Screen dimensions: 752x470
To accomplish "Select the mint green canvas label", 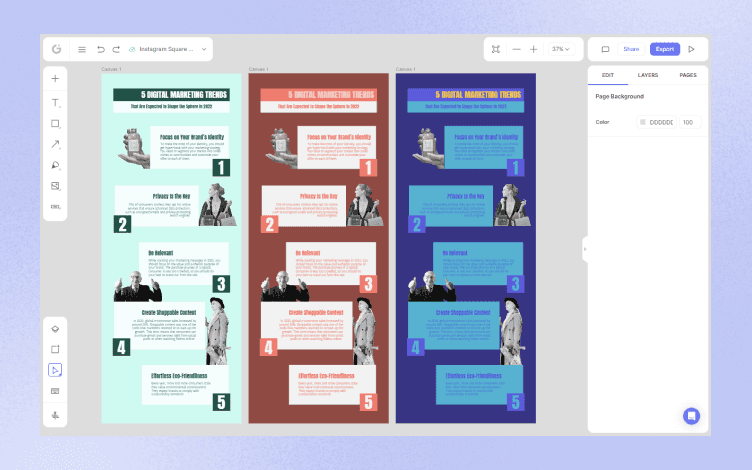I will 111,70.
